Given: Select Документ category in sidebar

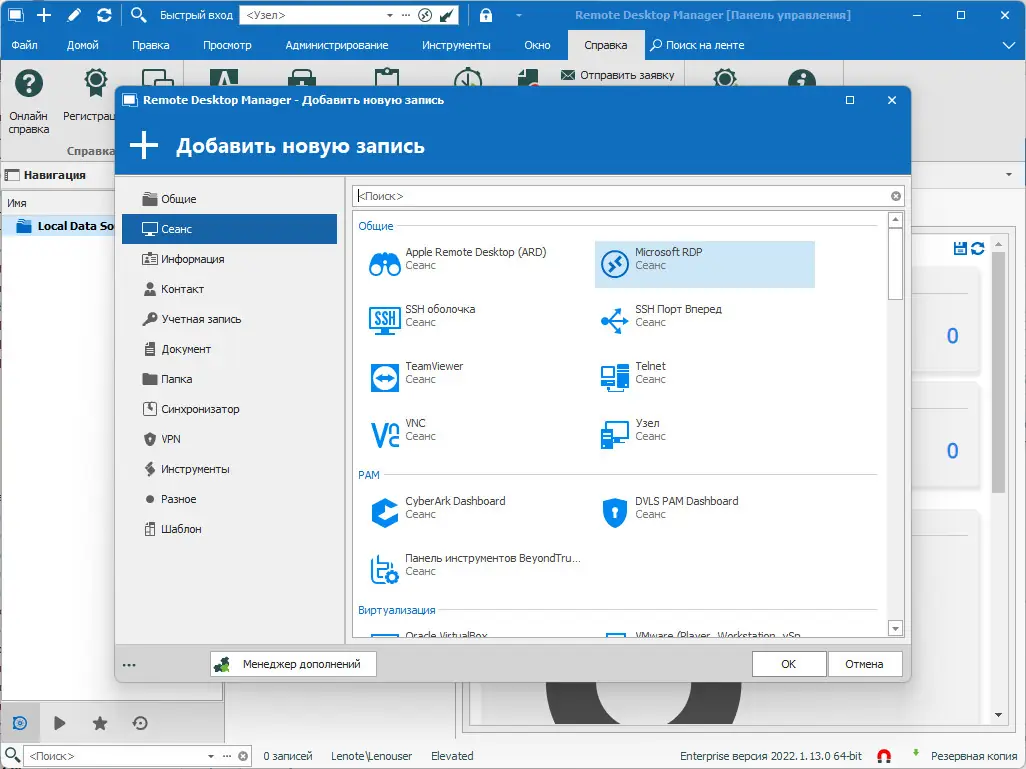Looking at the screenshot, I should click(229, 349).
